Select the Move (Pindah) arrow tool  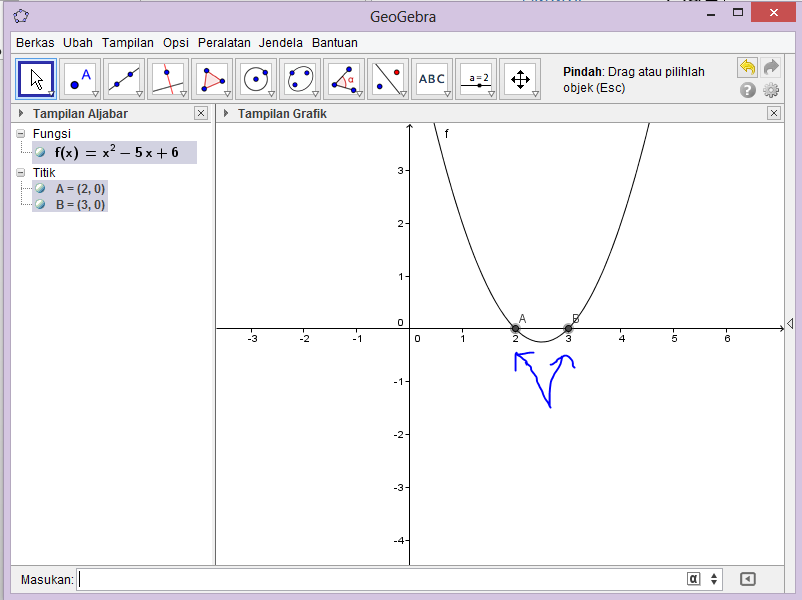[36, 79]
